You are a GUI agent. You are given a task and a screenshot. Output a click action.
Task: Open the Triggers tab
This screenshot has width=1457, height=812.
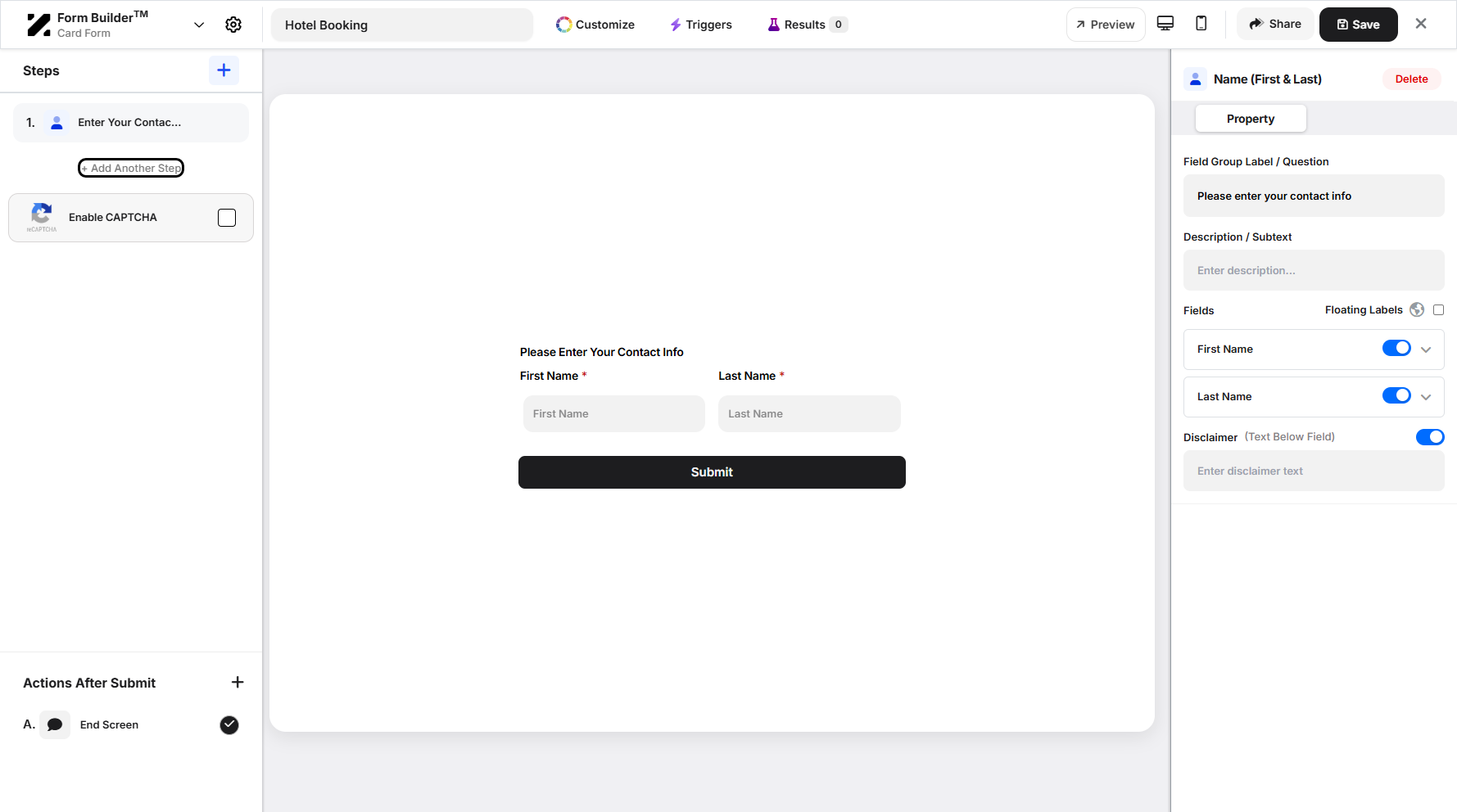701,25
